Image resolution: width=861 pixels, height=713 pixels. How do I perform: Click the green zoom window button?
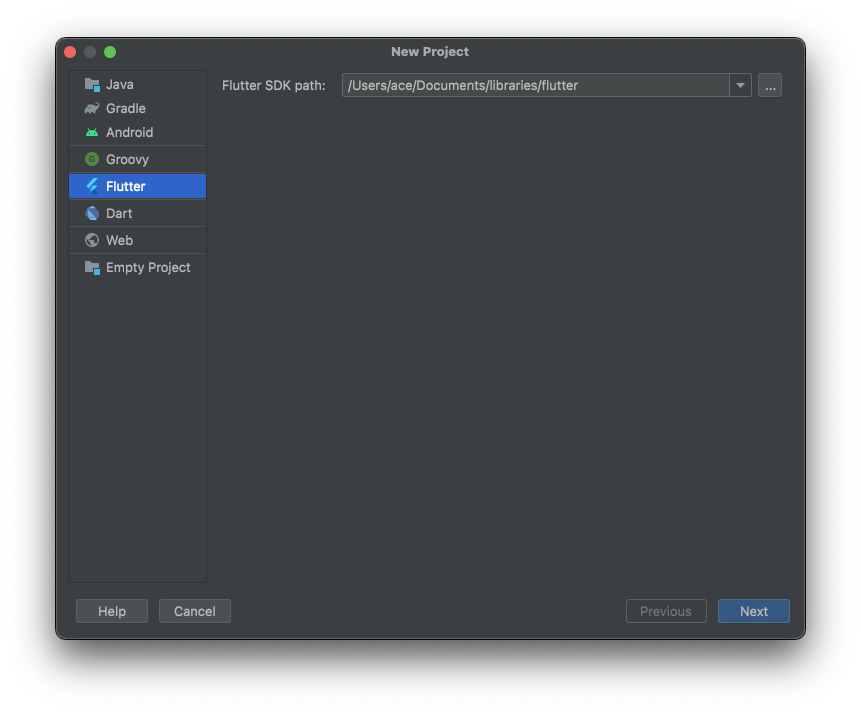tap(110, 52)
